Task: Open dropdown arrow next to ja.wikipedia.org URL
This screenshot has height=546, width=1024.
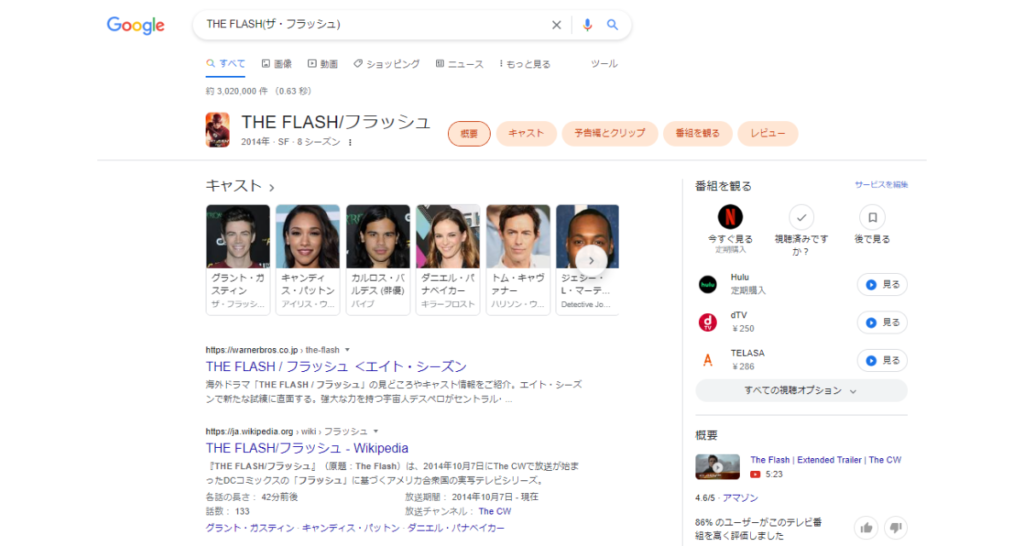Action: pyautogui.click(x=376, y=432)
